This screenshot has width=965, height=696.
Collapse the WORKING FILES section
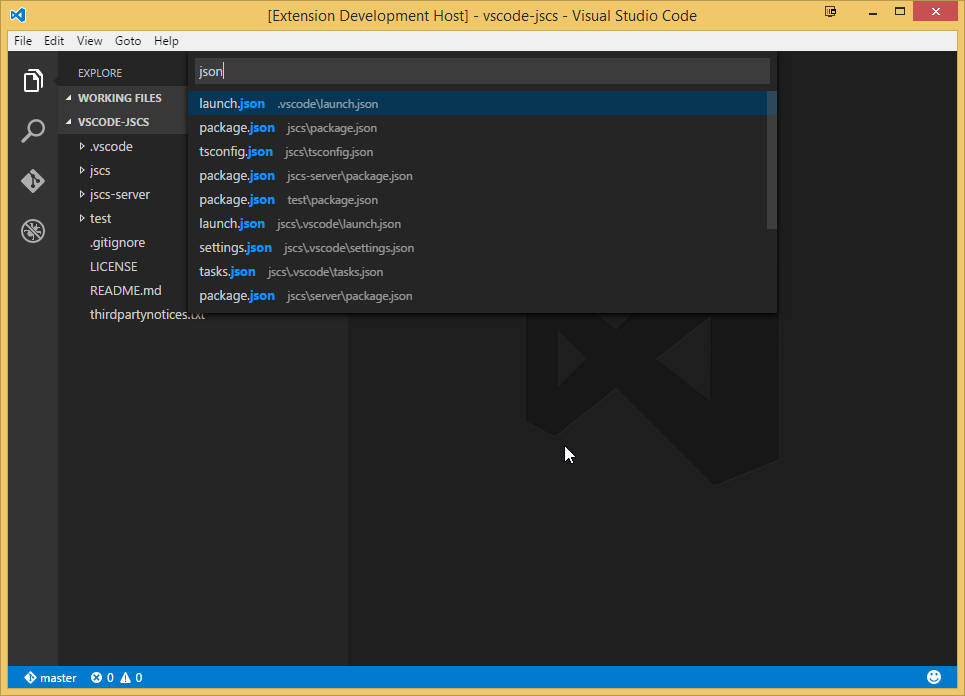click(x=122, y=98)
